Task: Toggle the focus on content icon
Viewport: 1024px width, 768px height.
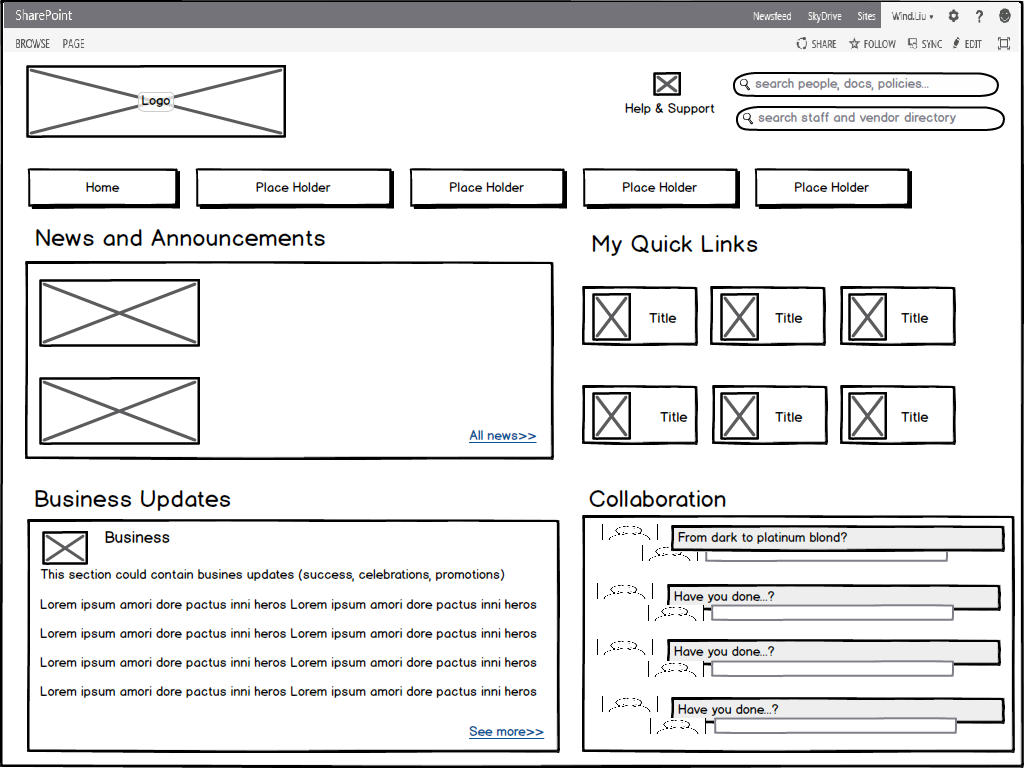Action: [x=1004, y=44]
